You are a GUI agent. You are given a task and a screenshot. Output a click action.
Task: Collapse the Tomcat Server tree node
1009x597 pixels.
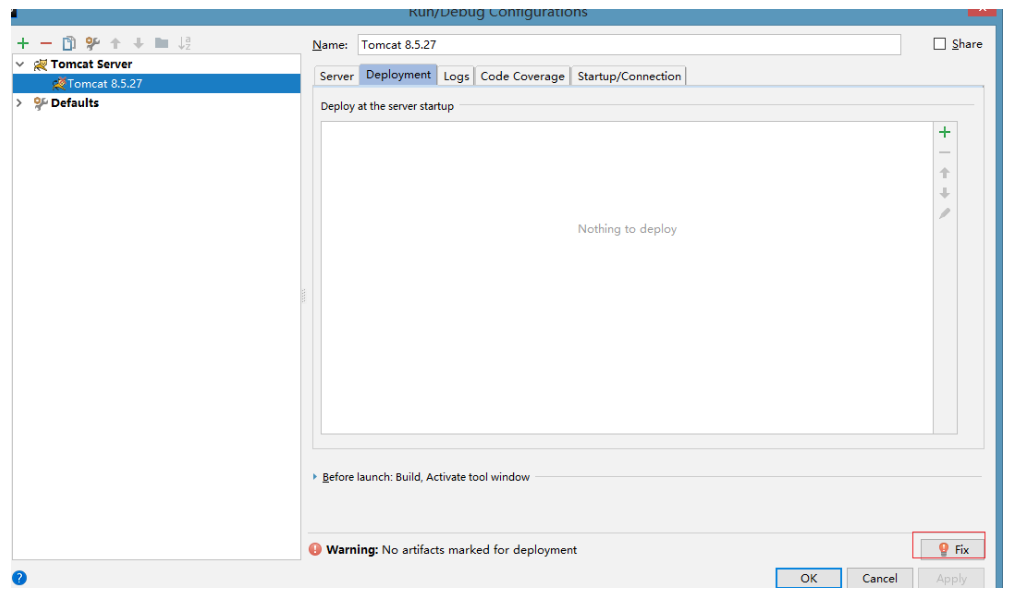pos(20,64)
